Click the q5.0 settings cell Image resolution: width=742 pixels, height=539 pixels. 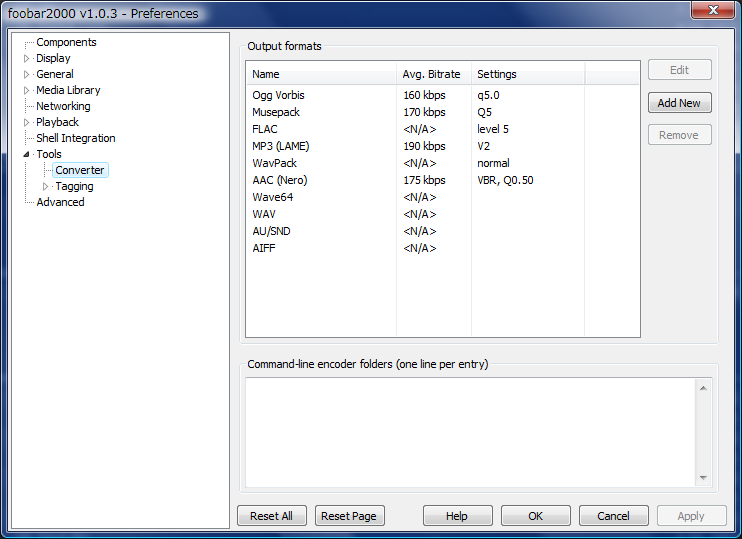[488, 95]
